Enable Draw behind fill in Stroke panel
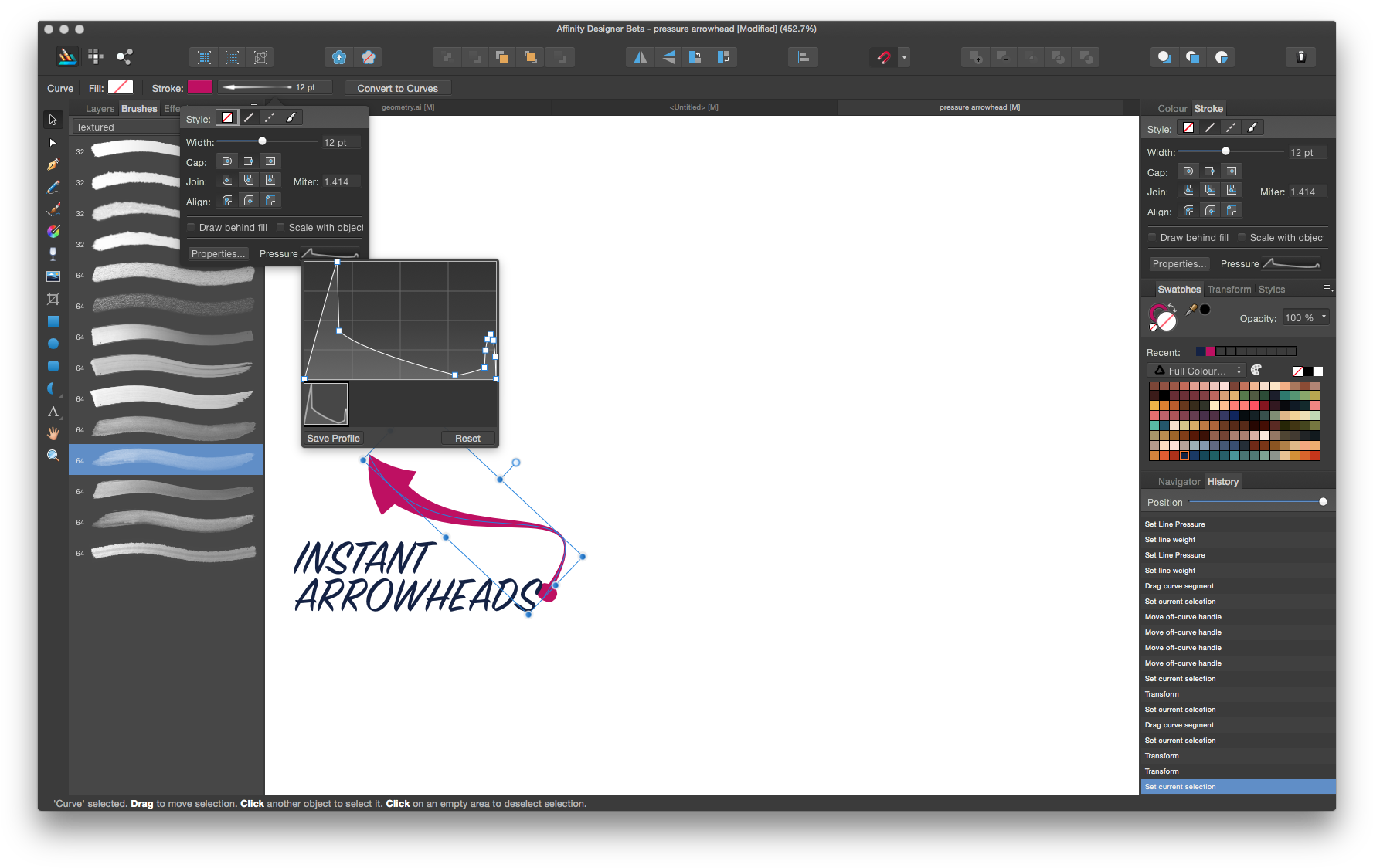1373x868 pixels. coord(1152,238)
